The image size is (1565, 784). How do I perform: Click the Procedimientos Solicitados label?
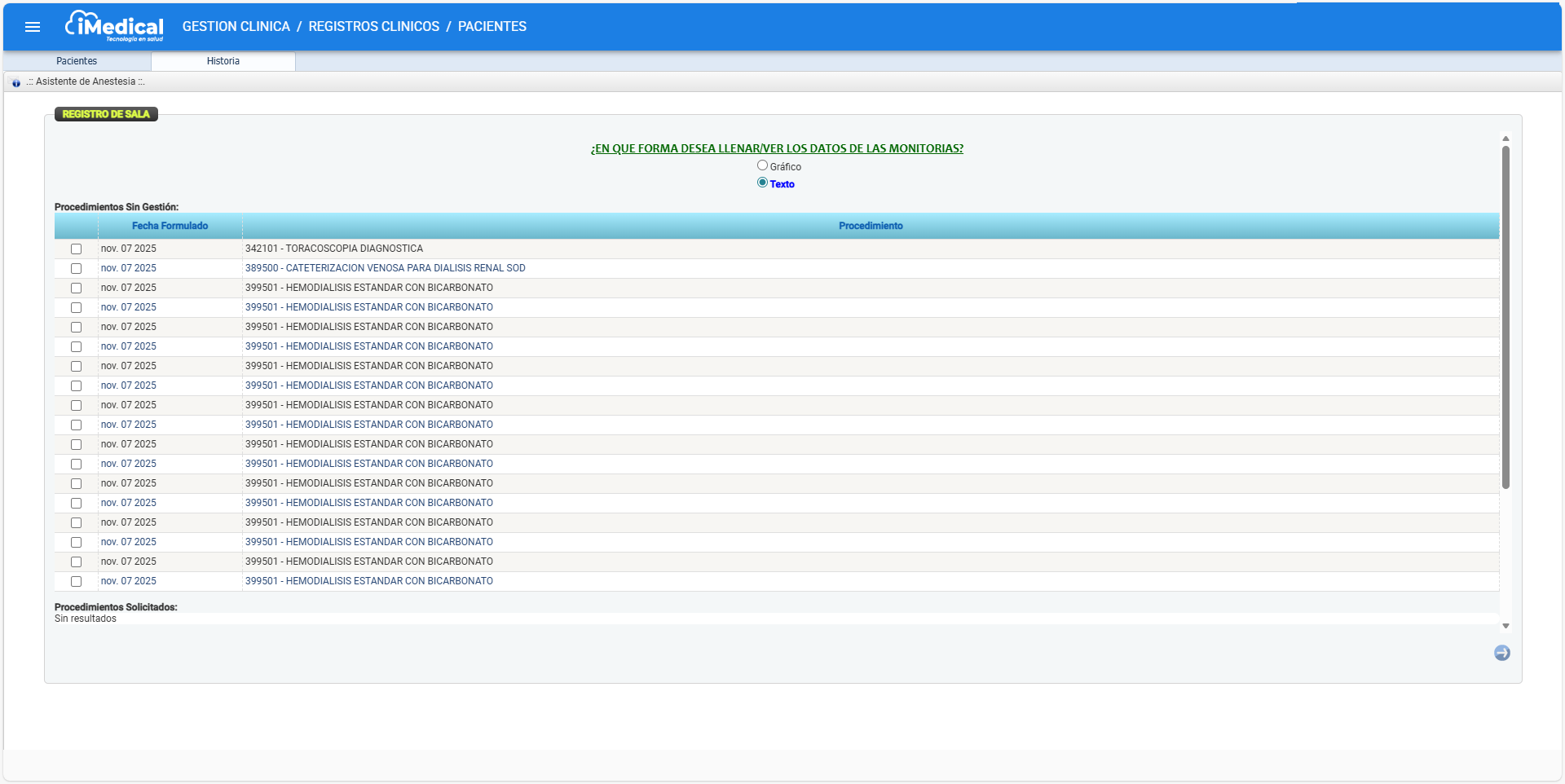point(116,607)
